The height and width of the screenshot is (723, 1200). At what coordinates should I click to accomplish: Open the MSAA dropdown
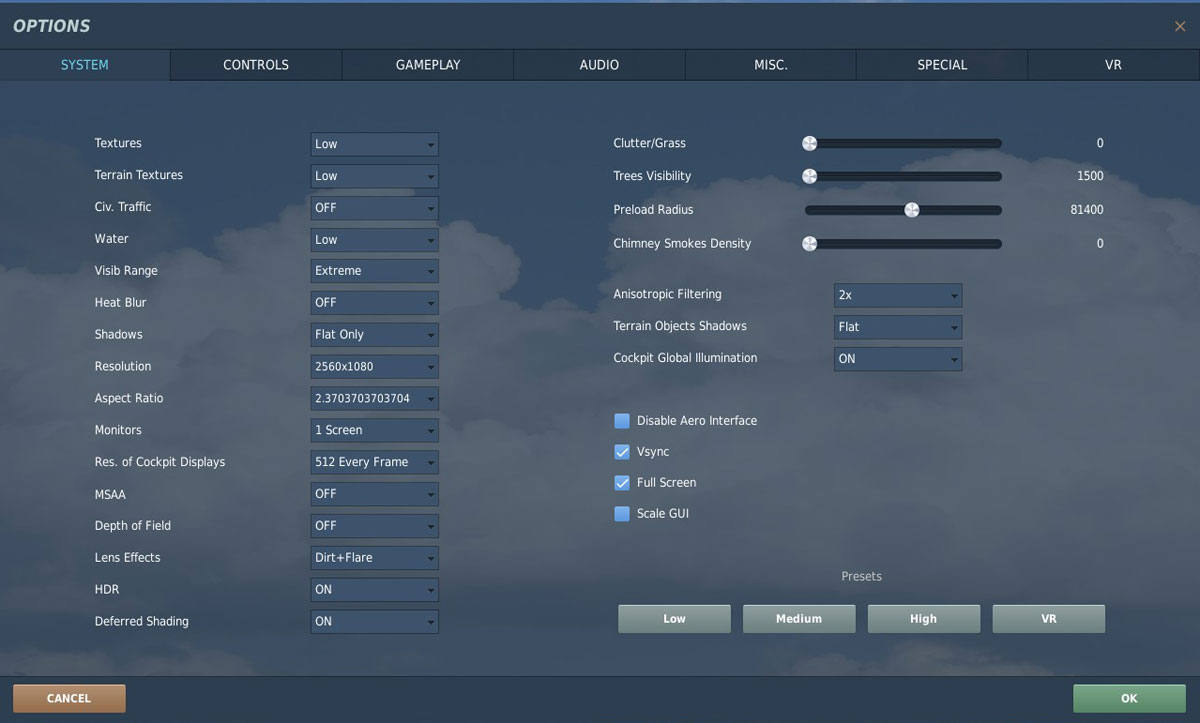[374, 494]
